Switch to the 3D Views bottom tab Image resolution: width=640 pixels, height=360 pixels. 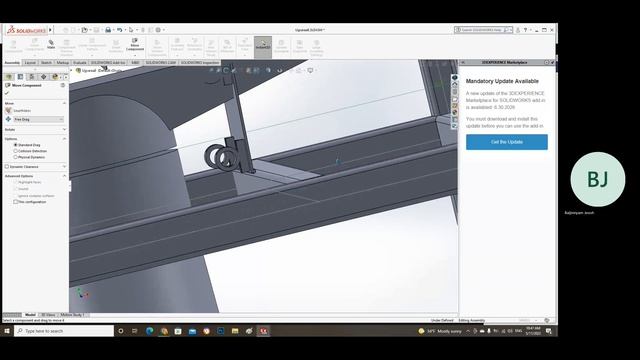pyautogui.click(x=48, y=315)
